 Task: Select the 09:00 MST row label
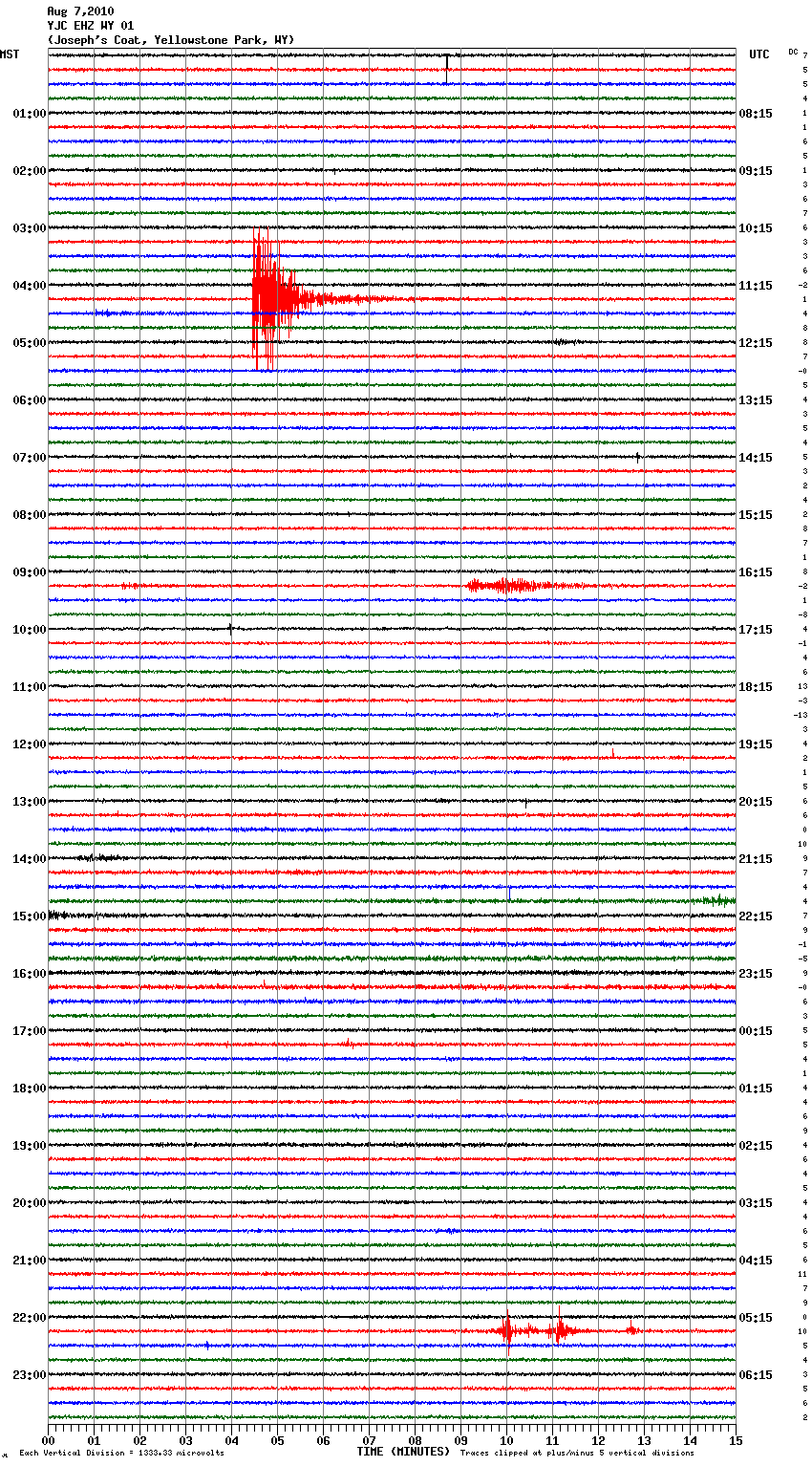coord(30,572)
